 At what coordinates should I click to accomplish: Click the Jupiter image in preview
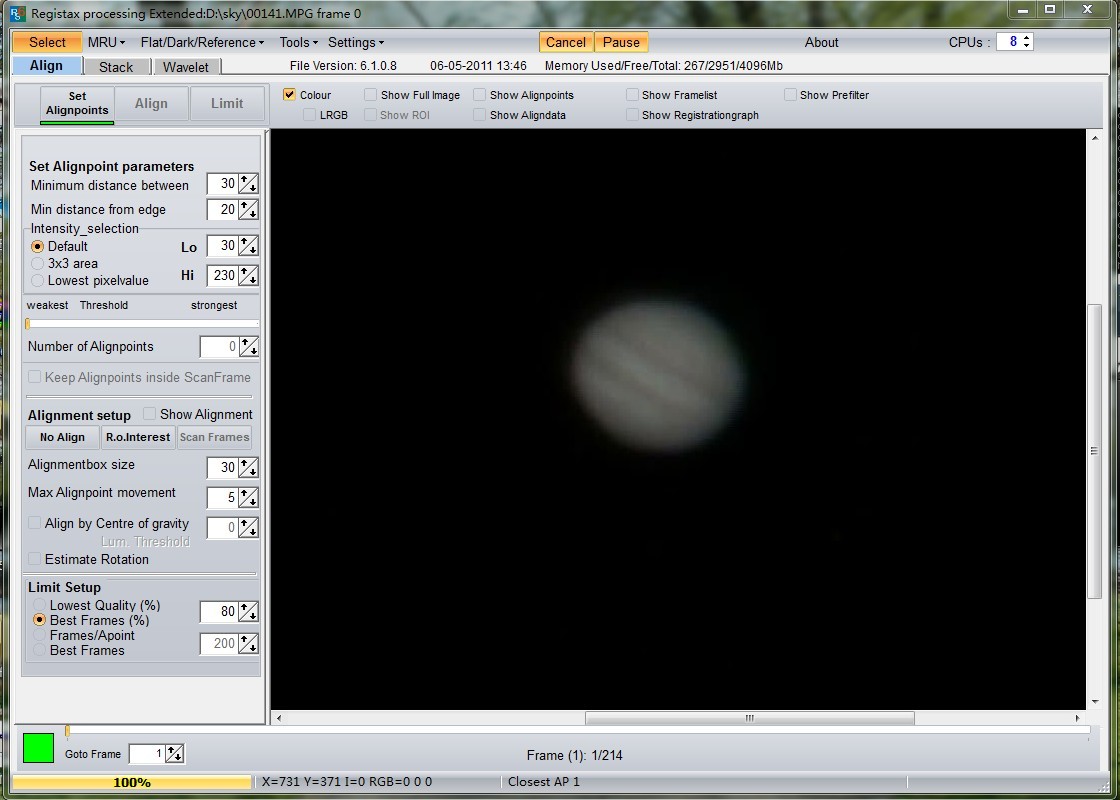[658, 376]
